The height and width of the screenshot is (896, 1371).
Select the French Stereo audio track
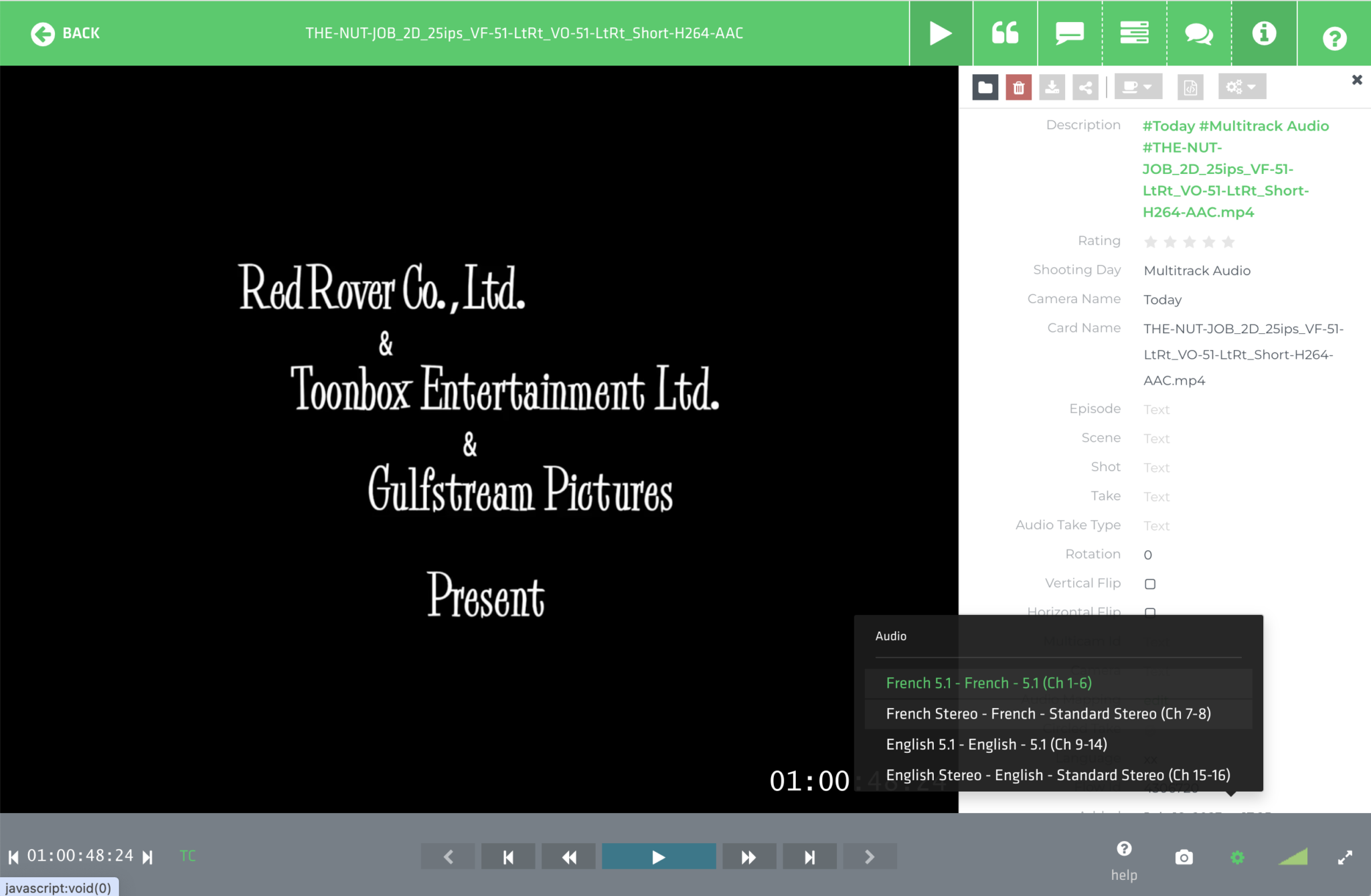(1048, 713)
